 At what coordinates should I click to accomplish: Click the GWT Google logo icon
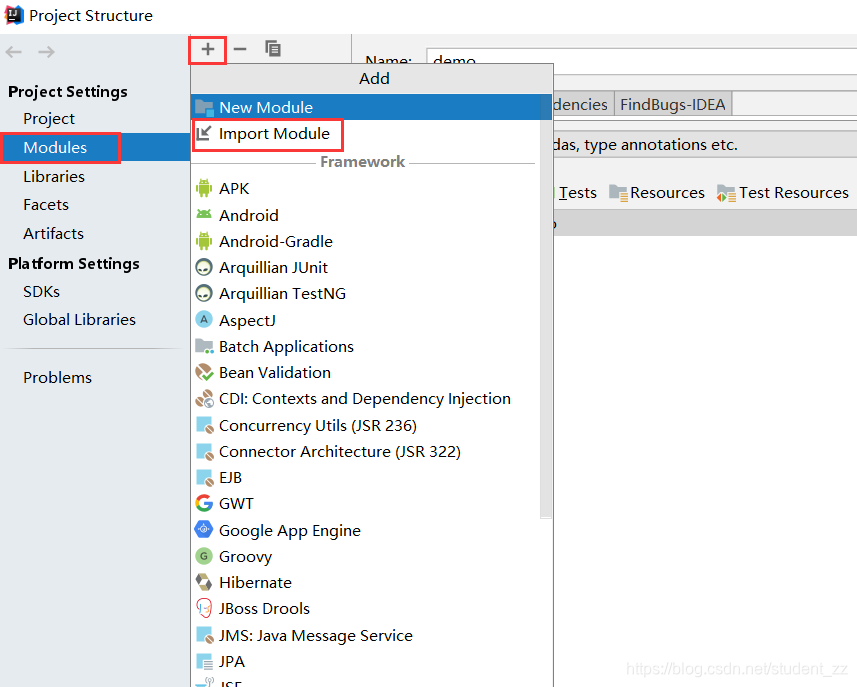(204, 503)
